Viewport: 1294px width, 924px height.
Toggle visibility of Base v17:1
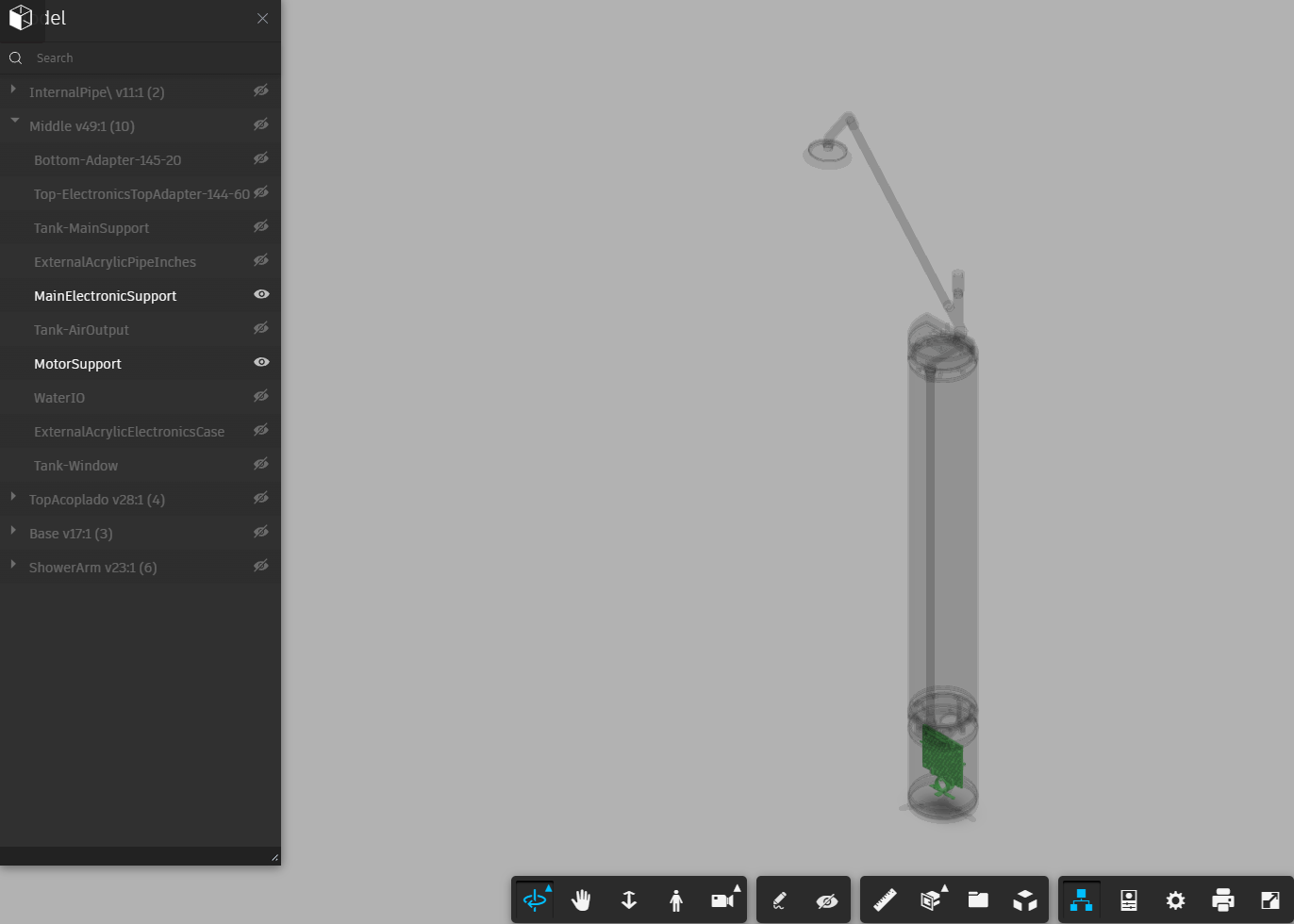click(x=261, y=532)
